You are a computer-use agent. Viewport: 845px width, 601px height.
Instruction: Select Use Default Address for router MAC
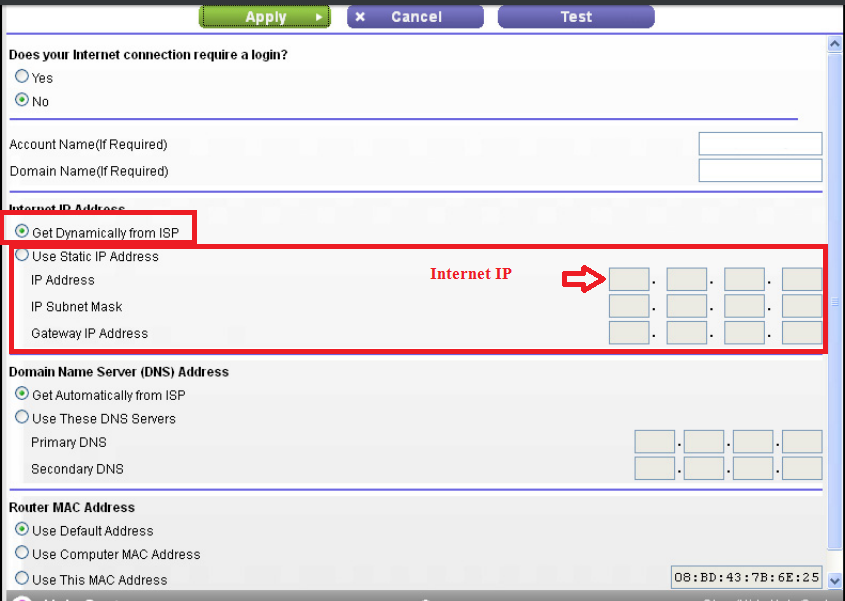point(22,530)
